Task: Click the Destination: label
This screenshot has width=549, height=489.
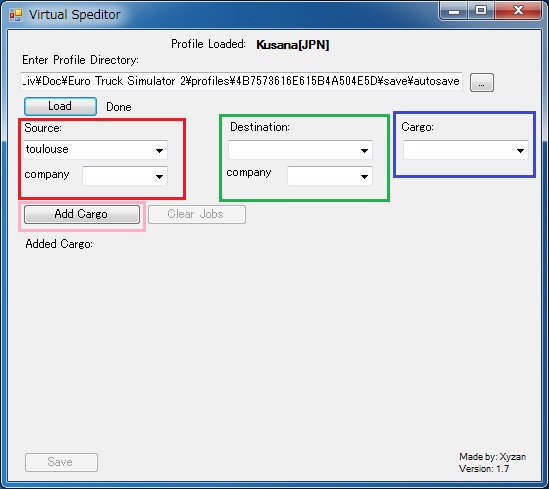Action: 260,127
